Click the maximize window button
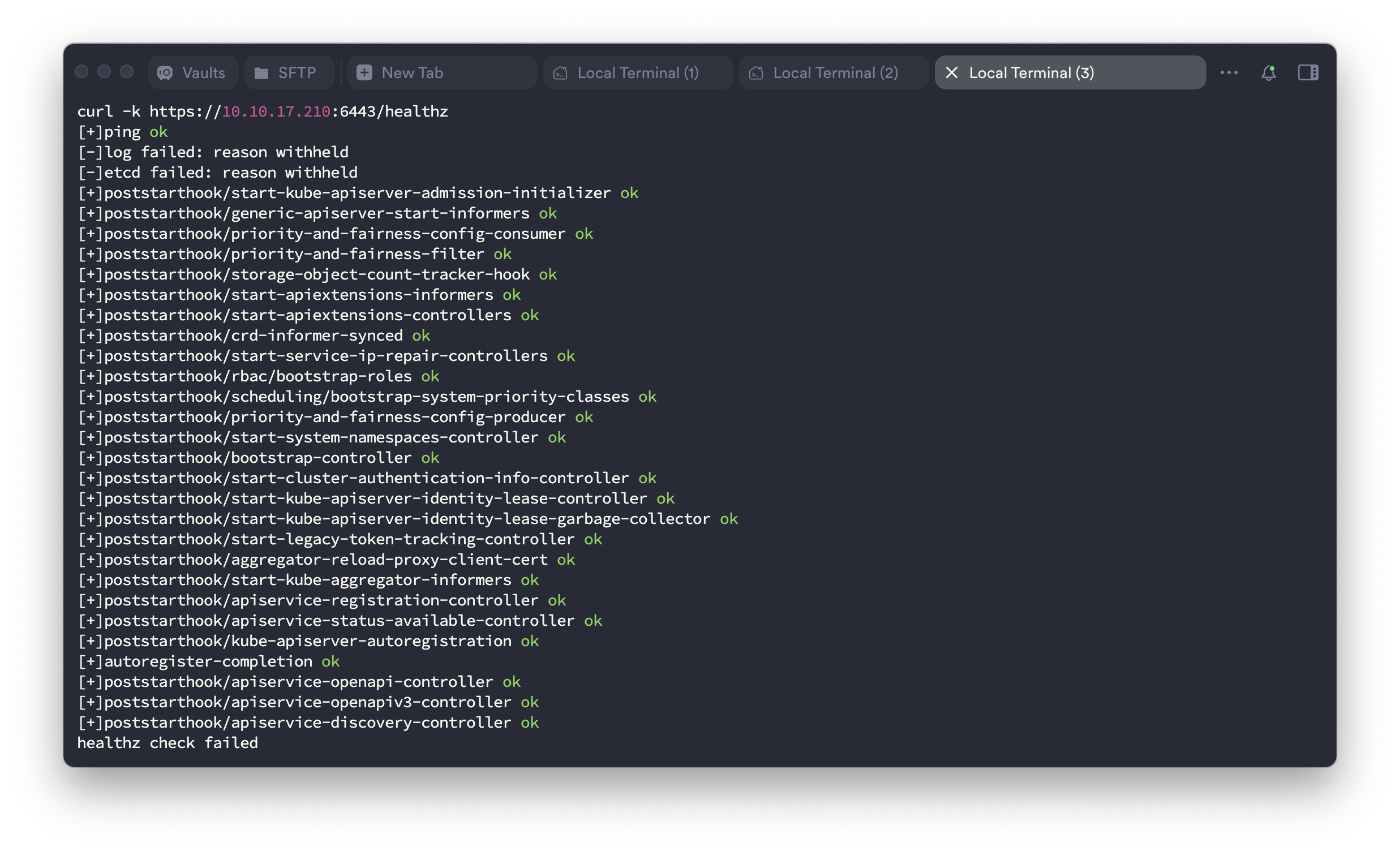1400x851 pixels. (127, 72)
